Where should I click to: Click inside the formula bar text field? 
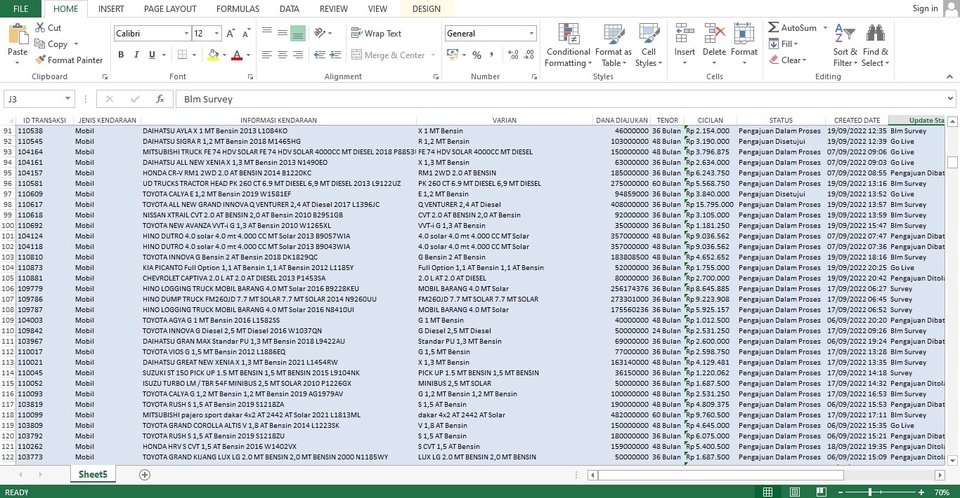(500, 100)
